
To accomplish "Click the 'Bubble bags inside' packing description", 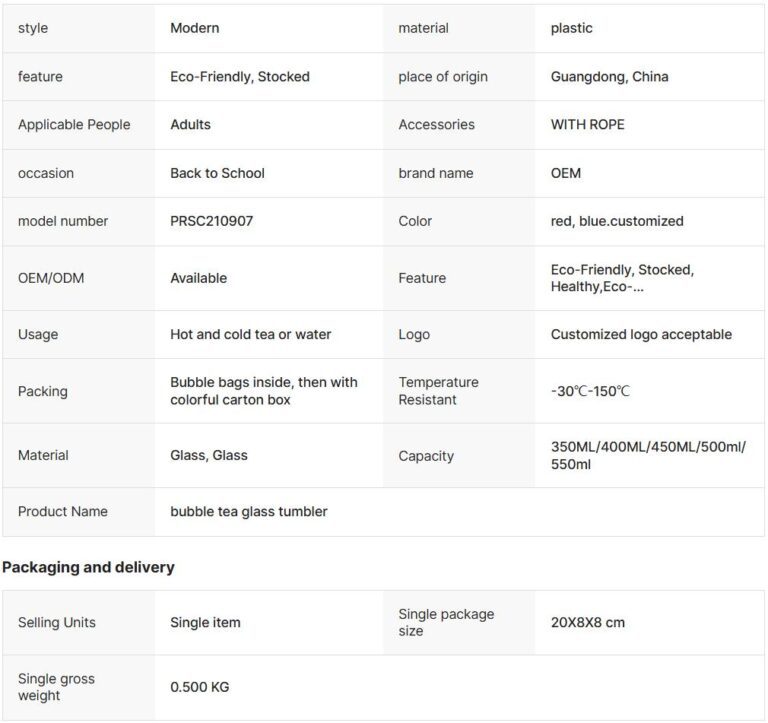I will [264, 391].
